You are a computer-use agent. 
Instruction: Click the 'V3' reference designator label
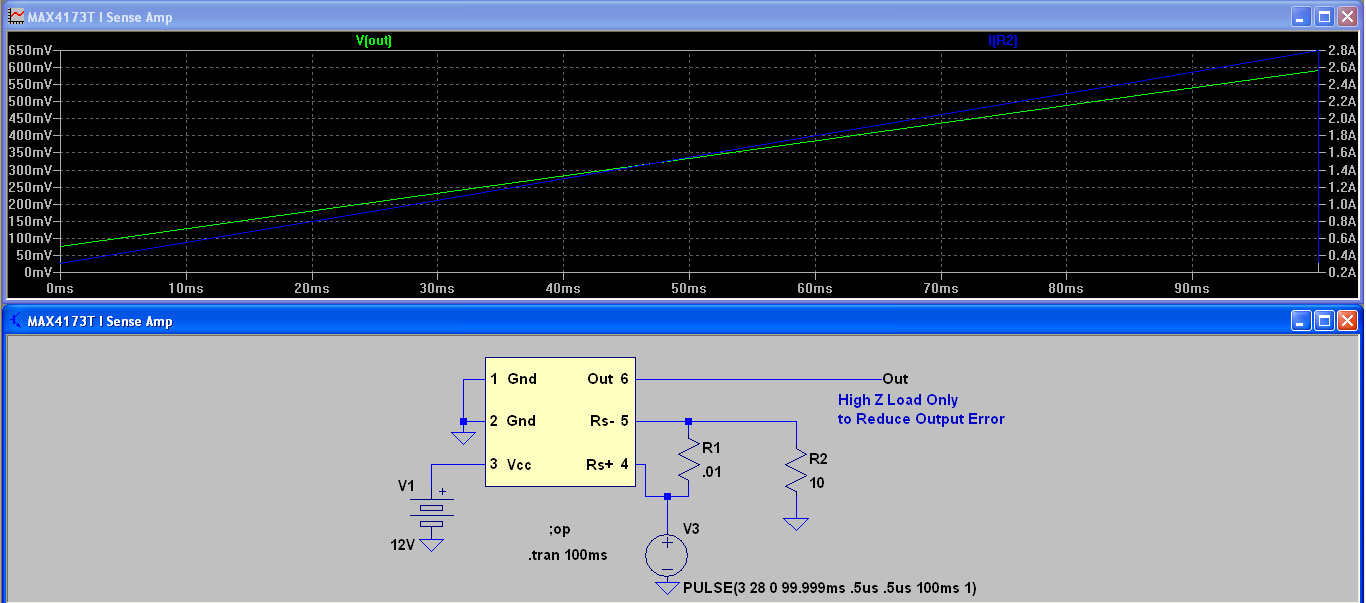coord(692,528)
